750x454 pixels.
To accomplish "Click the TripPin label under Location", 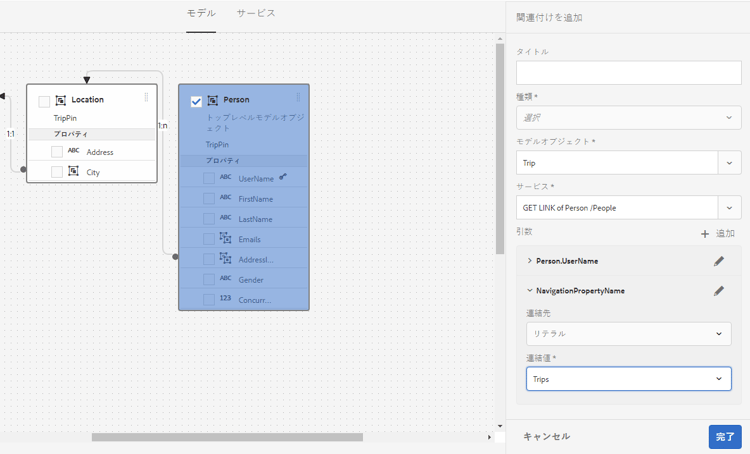I will 65,118.
